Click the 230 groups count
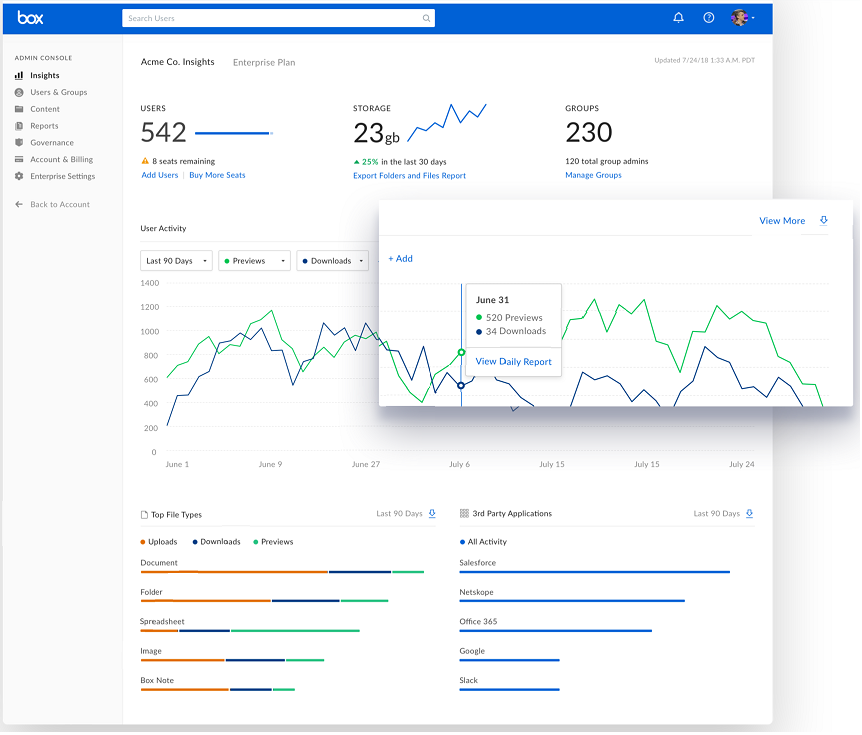862x735 pixels. [x=589, y=132]
